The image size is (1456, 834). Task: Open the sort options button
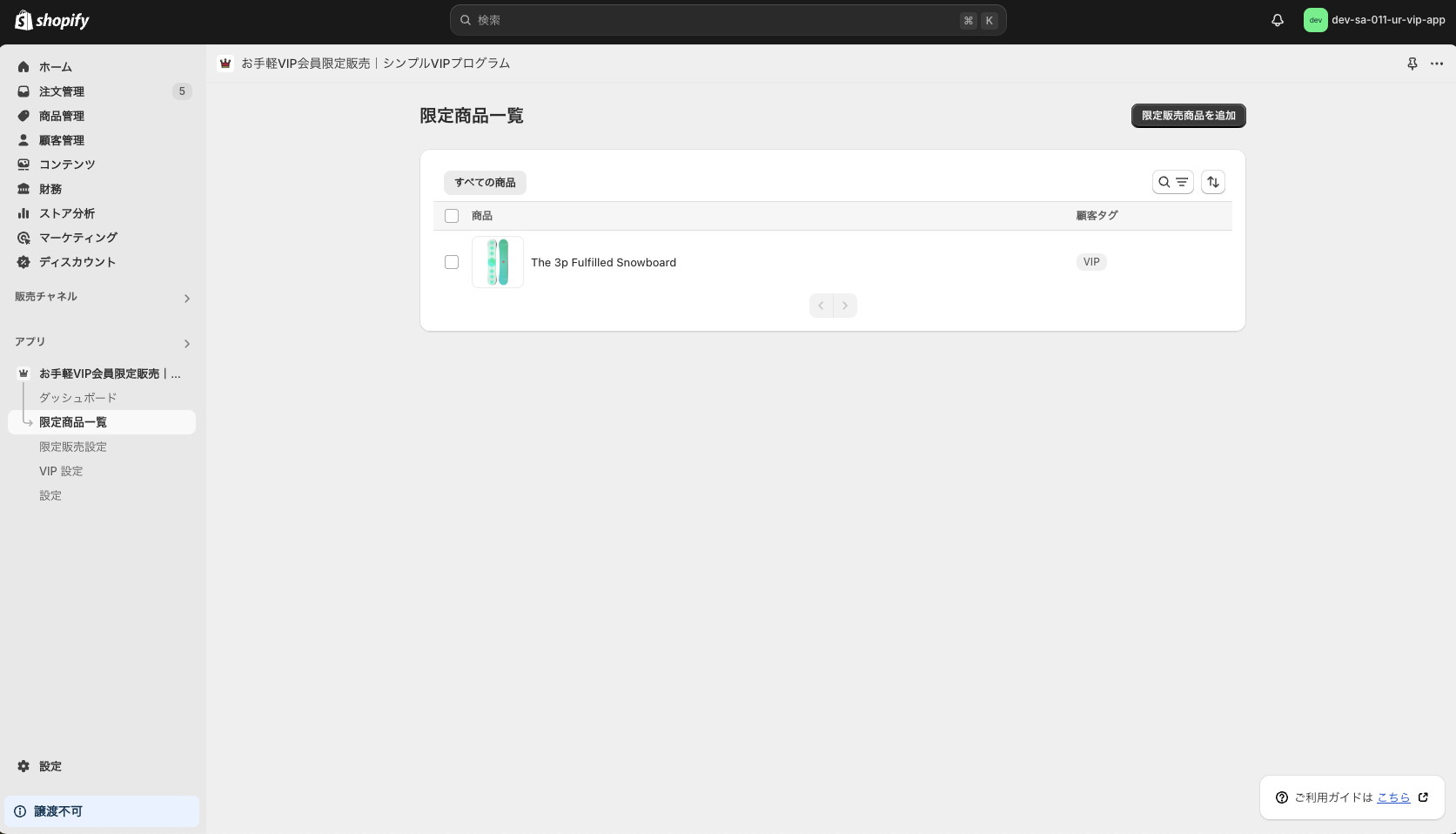(1213, 182)
